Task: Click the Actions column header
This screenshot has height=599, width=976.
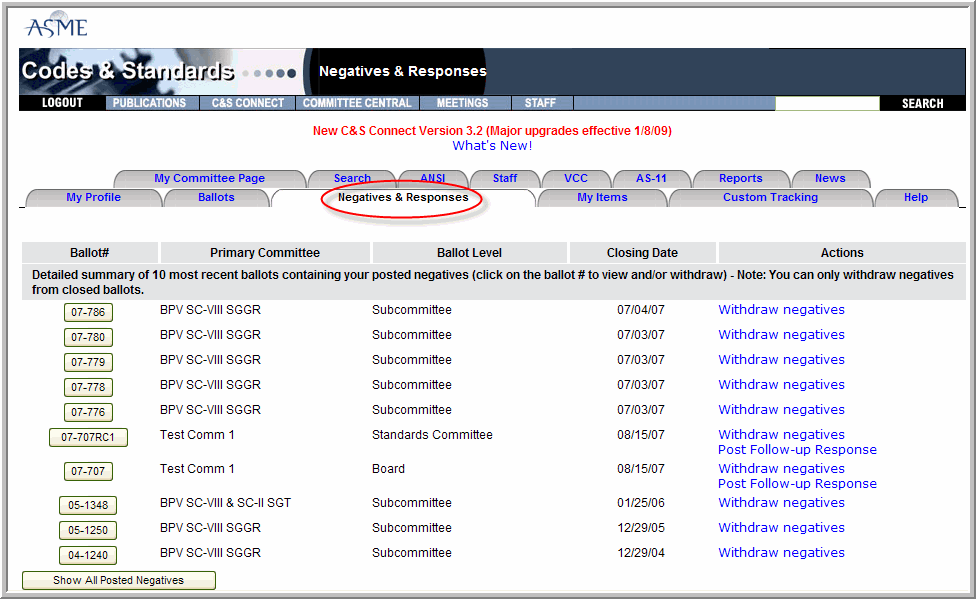Action: coord(842,253)
